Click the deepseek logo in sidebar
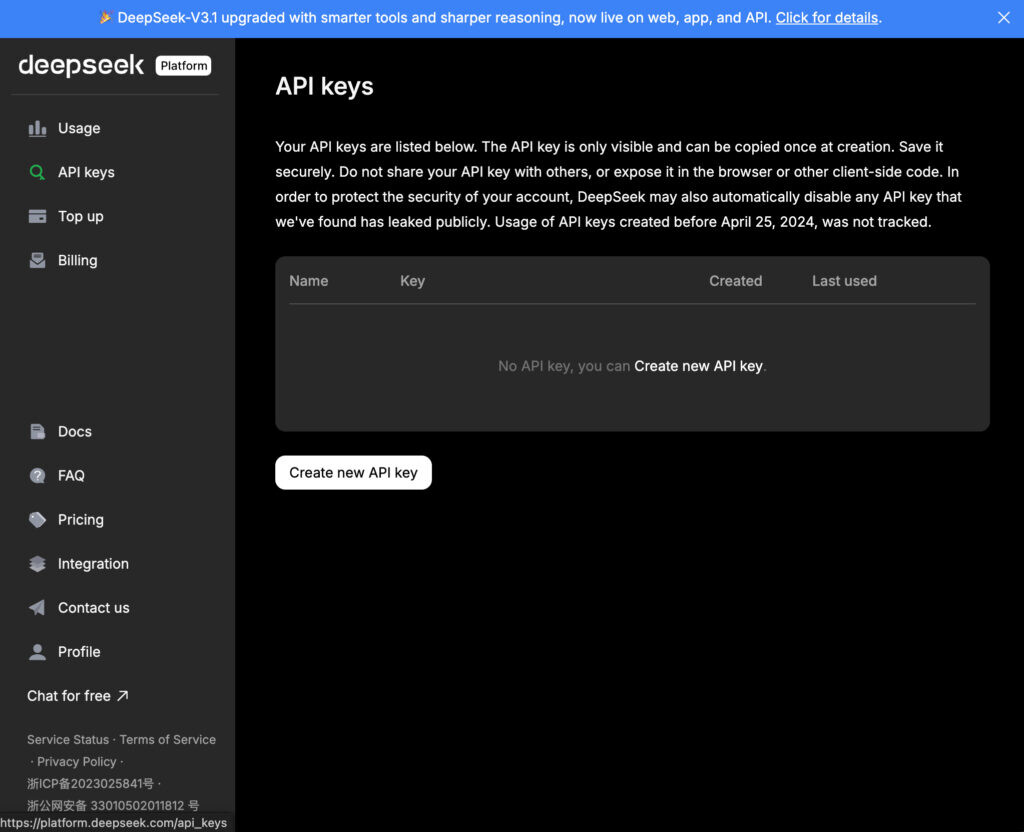Viewport: 1024px width, 832px height. pyautogui.click(x=81, y=66)
